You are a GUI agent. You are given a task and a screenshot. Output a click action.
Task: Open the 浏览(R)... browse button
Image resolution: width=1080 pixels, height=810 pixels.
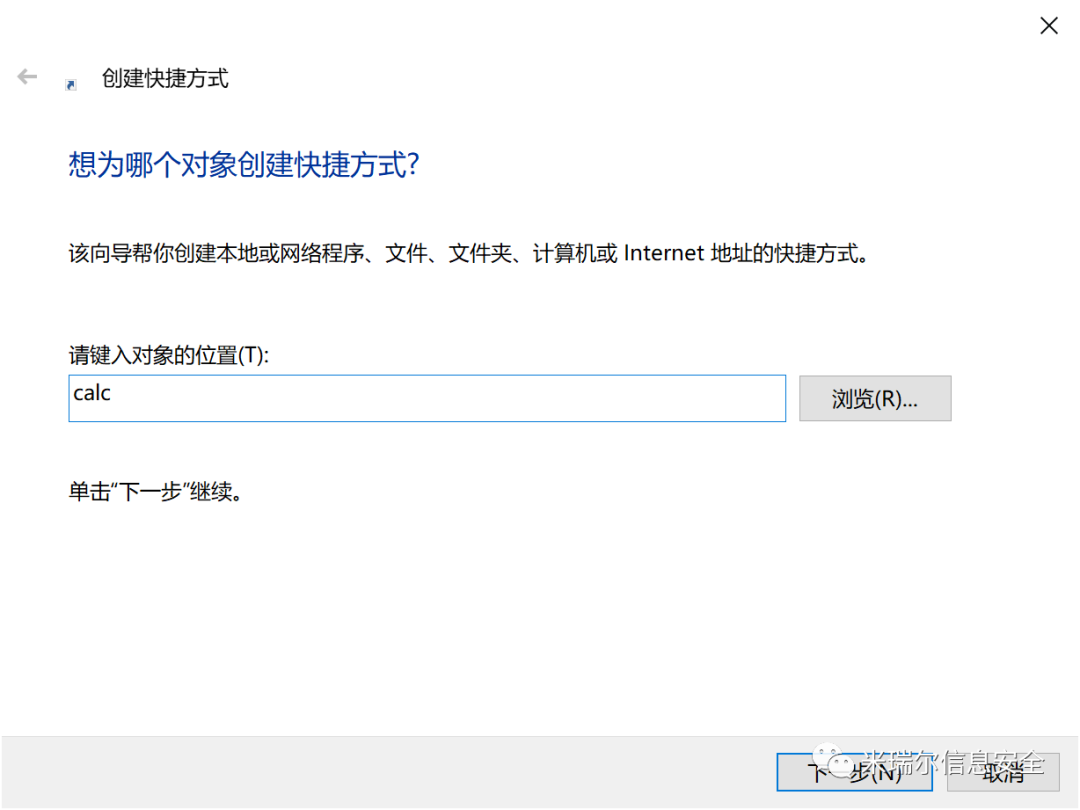point(875,398)
